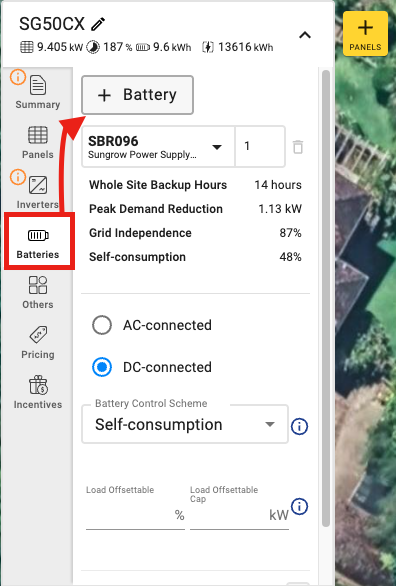Click the battery quantity field showing 1
This screenshot has height=586, width=396.
(260, 146)
